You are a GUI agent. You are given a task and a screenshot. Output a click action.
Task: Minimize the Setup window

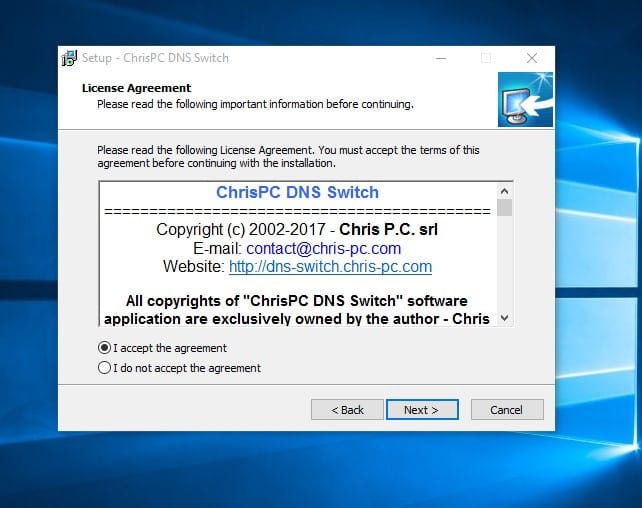click(x=441, y=58)
